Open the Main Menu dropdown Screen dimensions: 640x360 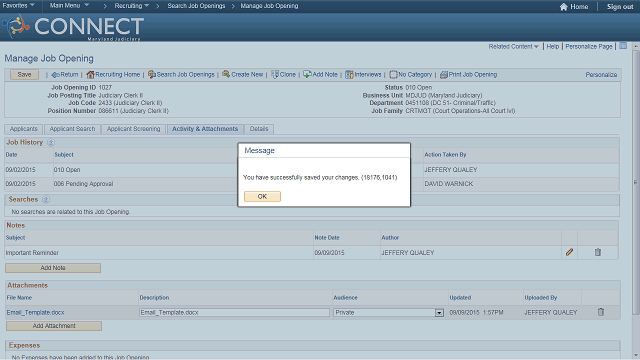(69, 6)
